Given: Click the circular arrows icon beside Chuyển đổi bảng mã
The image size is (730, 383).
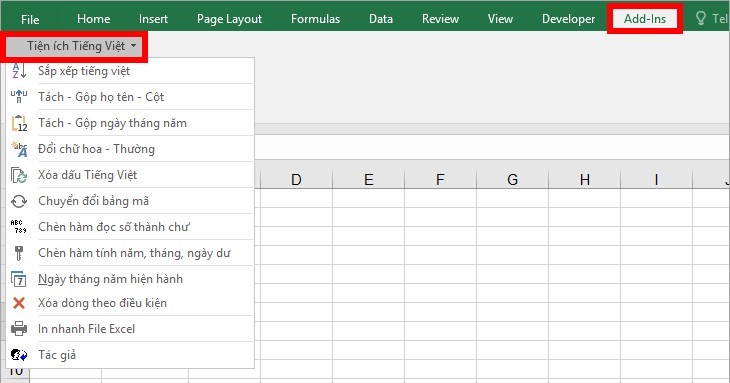Looking at the screenshot, I should [x=19, y=201].
